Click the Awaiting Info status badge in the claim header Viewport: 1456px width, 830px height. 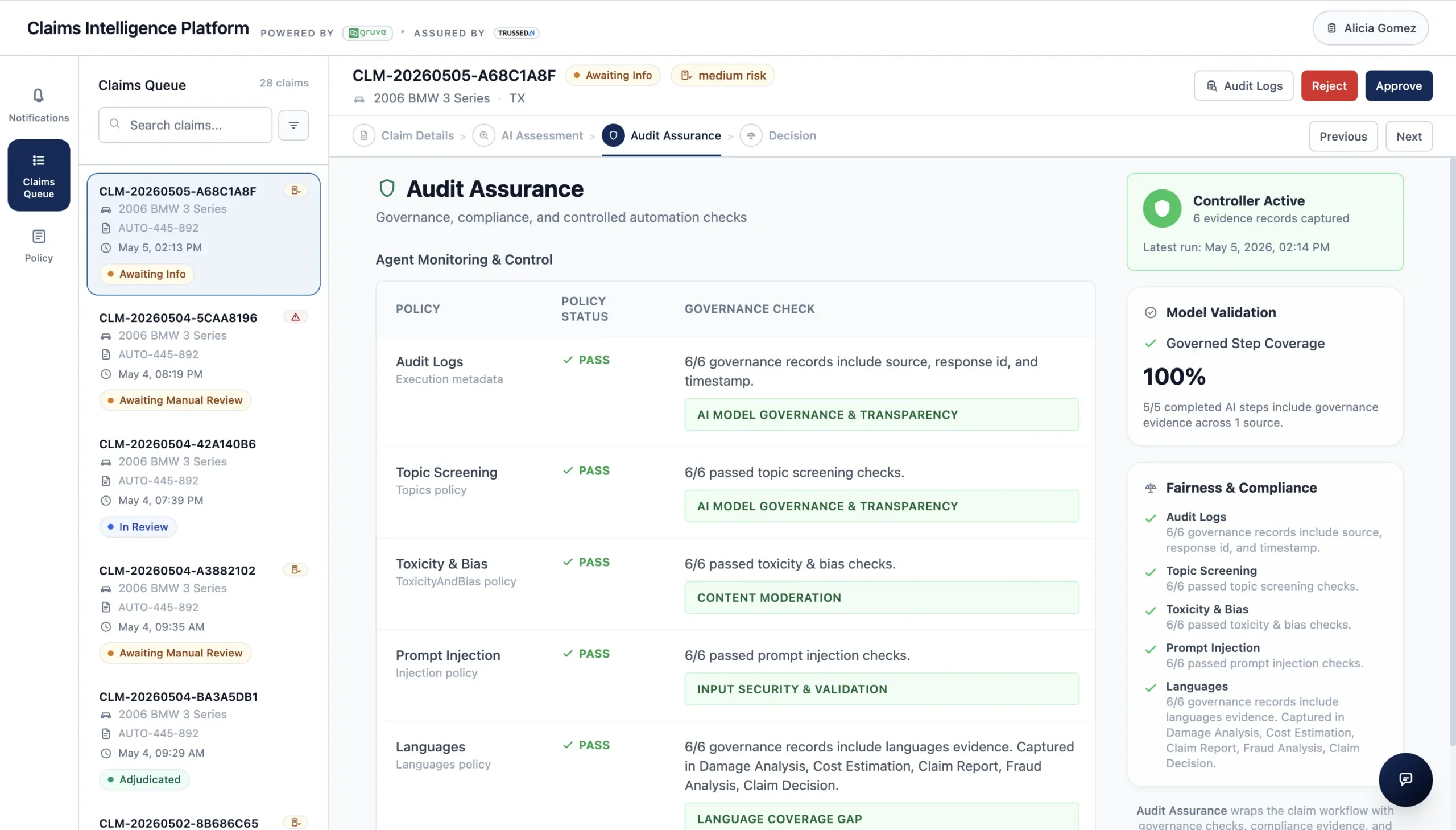click(x=613, y=75)
